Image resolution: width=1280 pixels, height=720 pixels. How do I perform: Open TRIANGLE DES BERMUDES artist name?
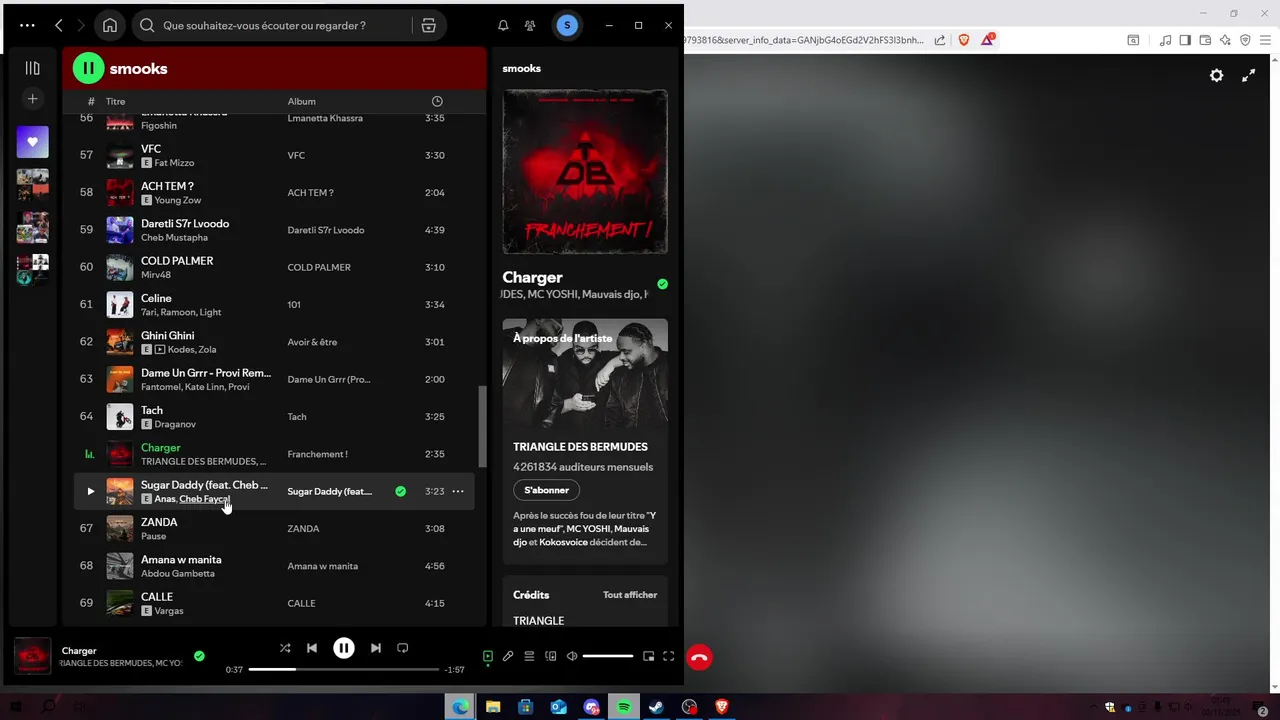coord(580,447)
